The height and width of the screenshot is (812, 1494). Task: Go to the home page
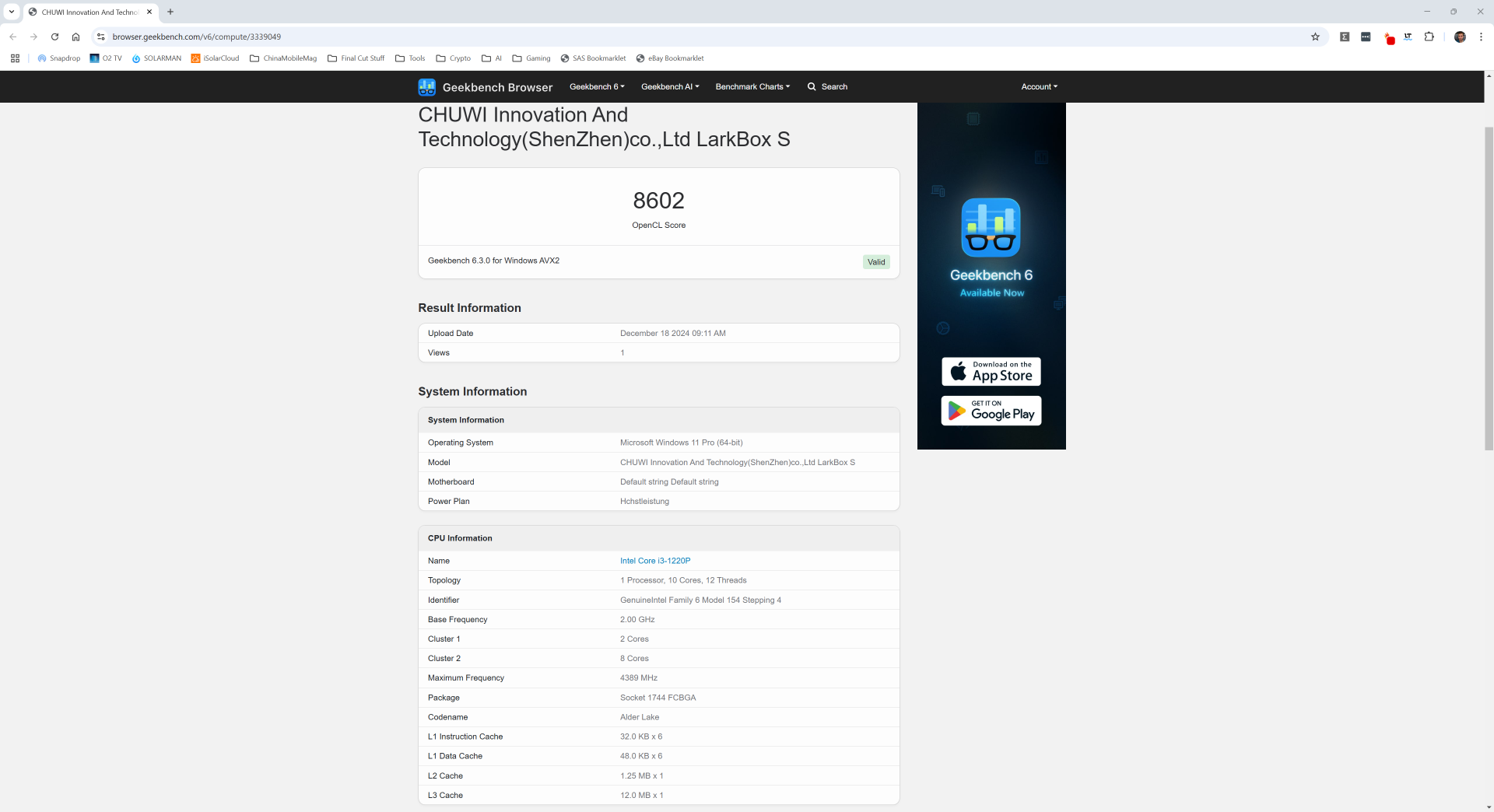pyautogui.click(x=75, y=37)
